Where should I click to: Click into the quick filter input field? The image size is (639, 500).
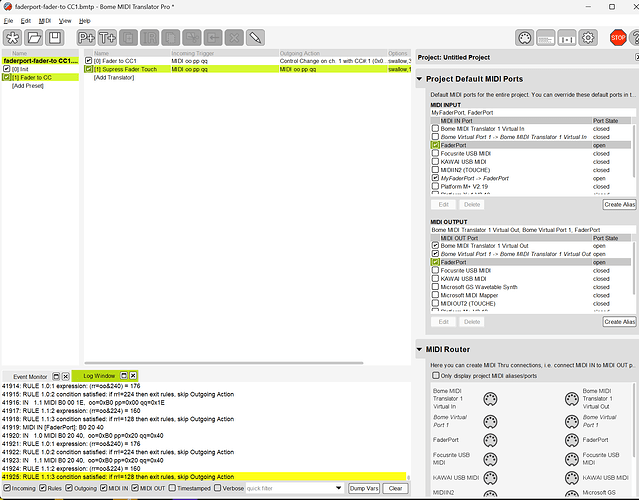289,488
